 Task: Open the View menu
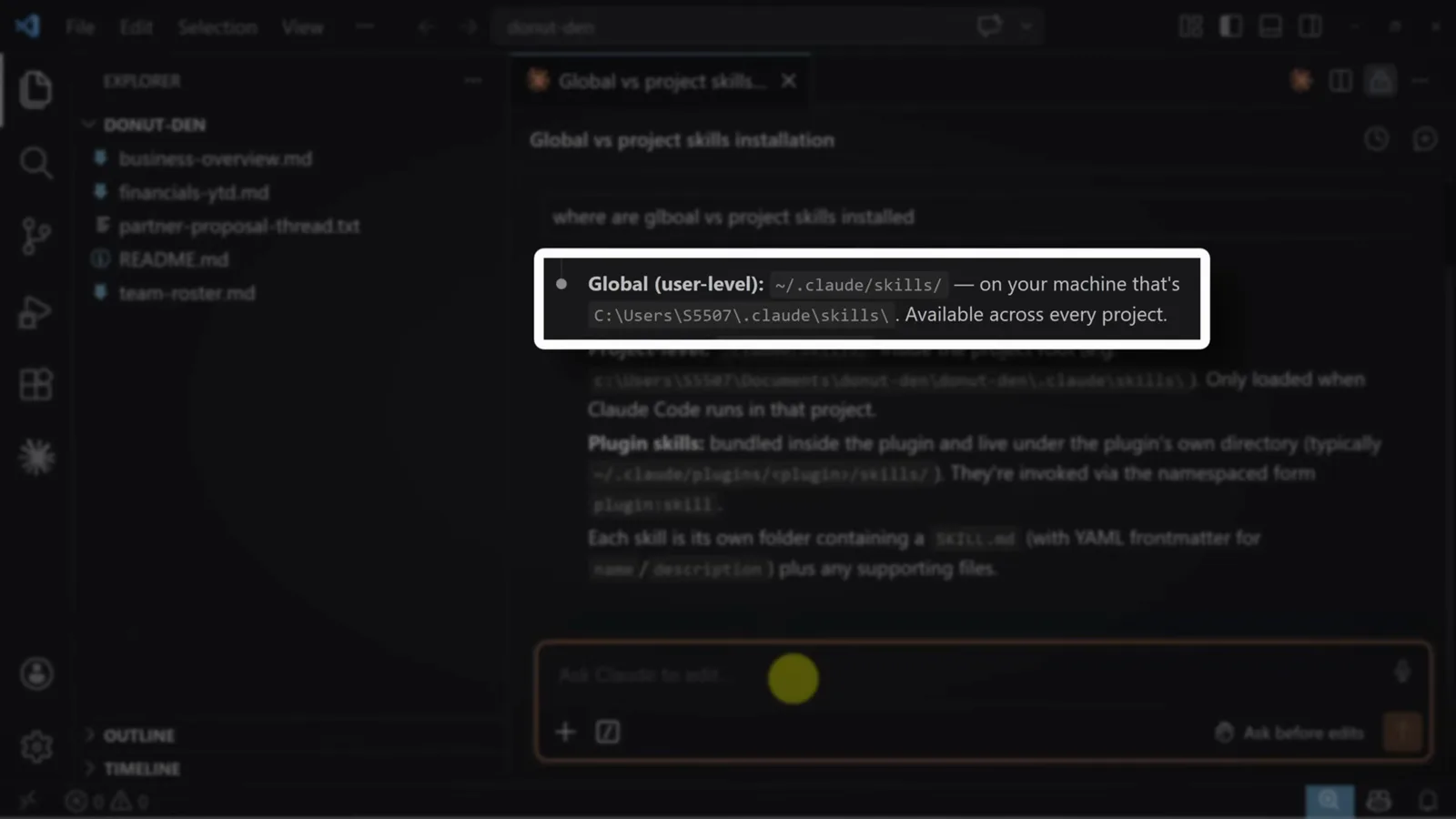[x=302, y=27]
